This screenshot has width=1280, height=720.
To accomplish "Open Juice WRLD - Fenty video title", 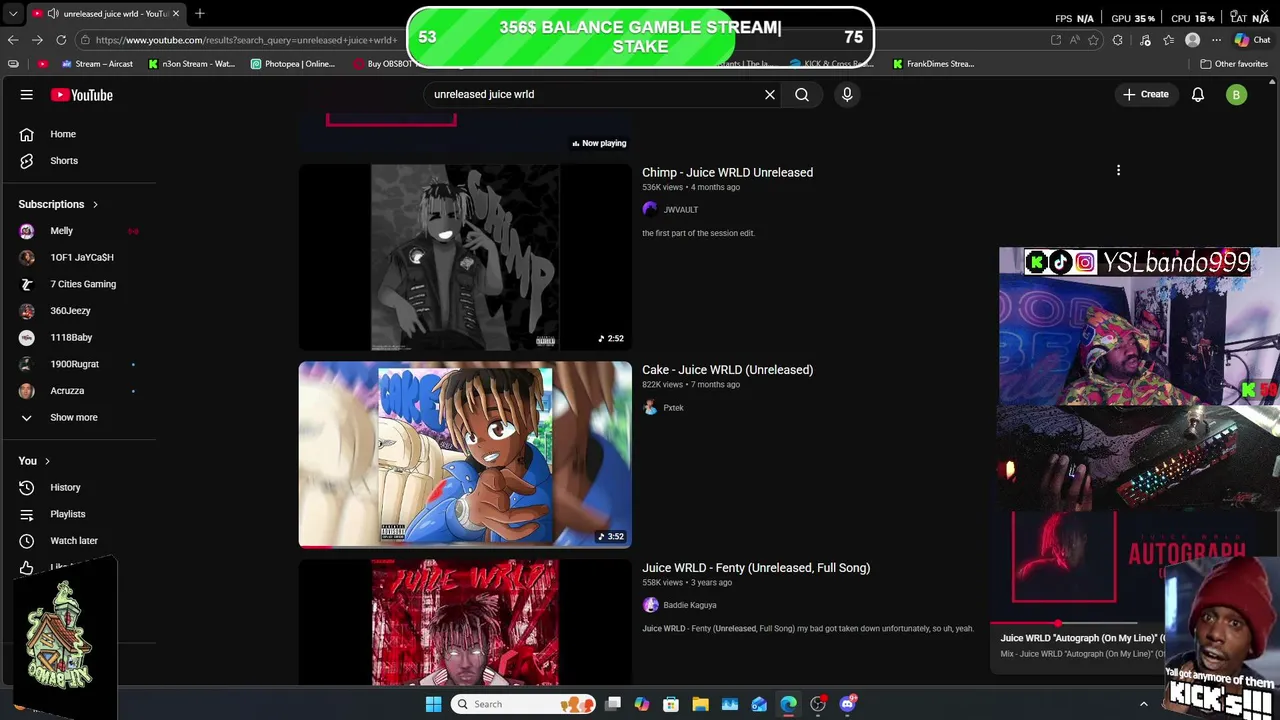I will 756,568.
